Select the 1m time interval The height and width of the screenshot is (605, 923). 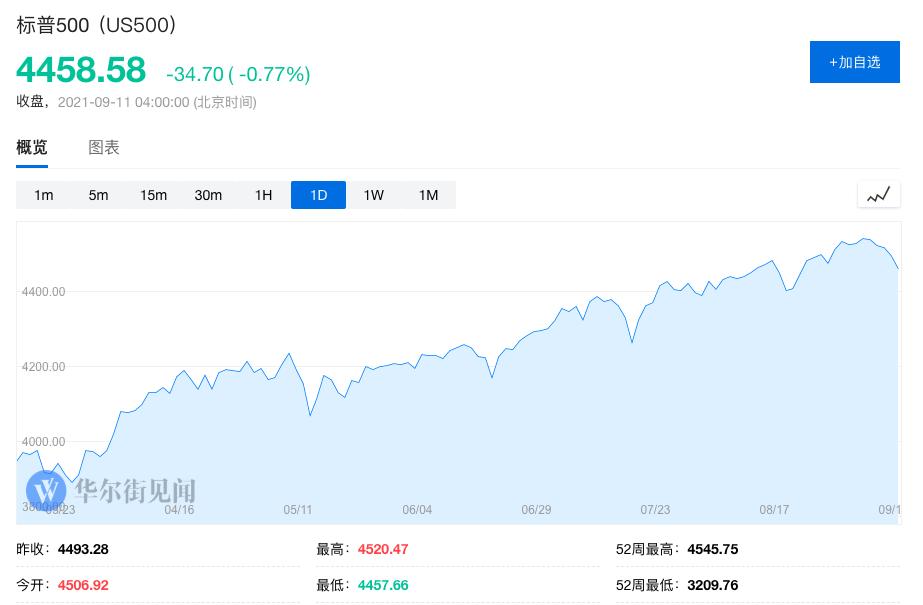[x=43, y=195]
